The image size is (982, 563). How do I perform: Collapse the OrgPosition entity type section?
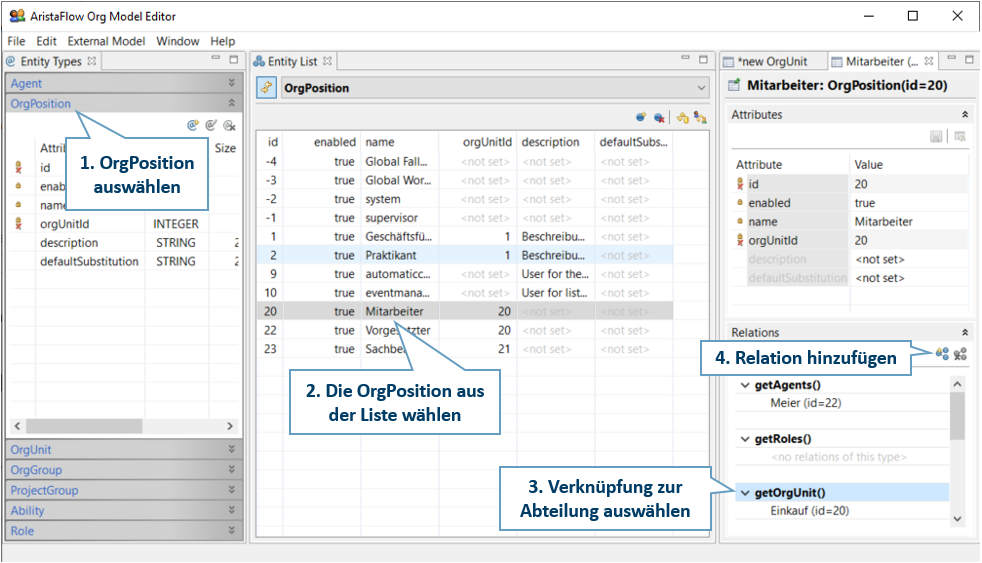(x=232, y=103)
